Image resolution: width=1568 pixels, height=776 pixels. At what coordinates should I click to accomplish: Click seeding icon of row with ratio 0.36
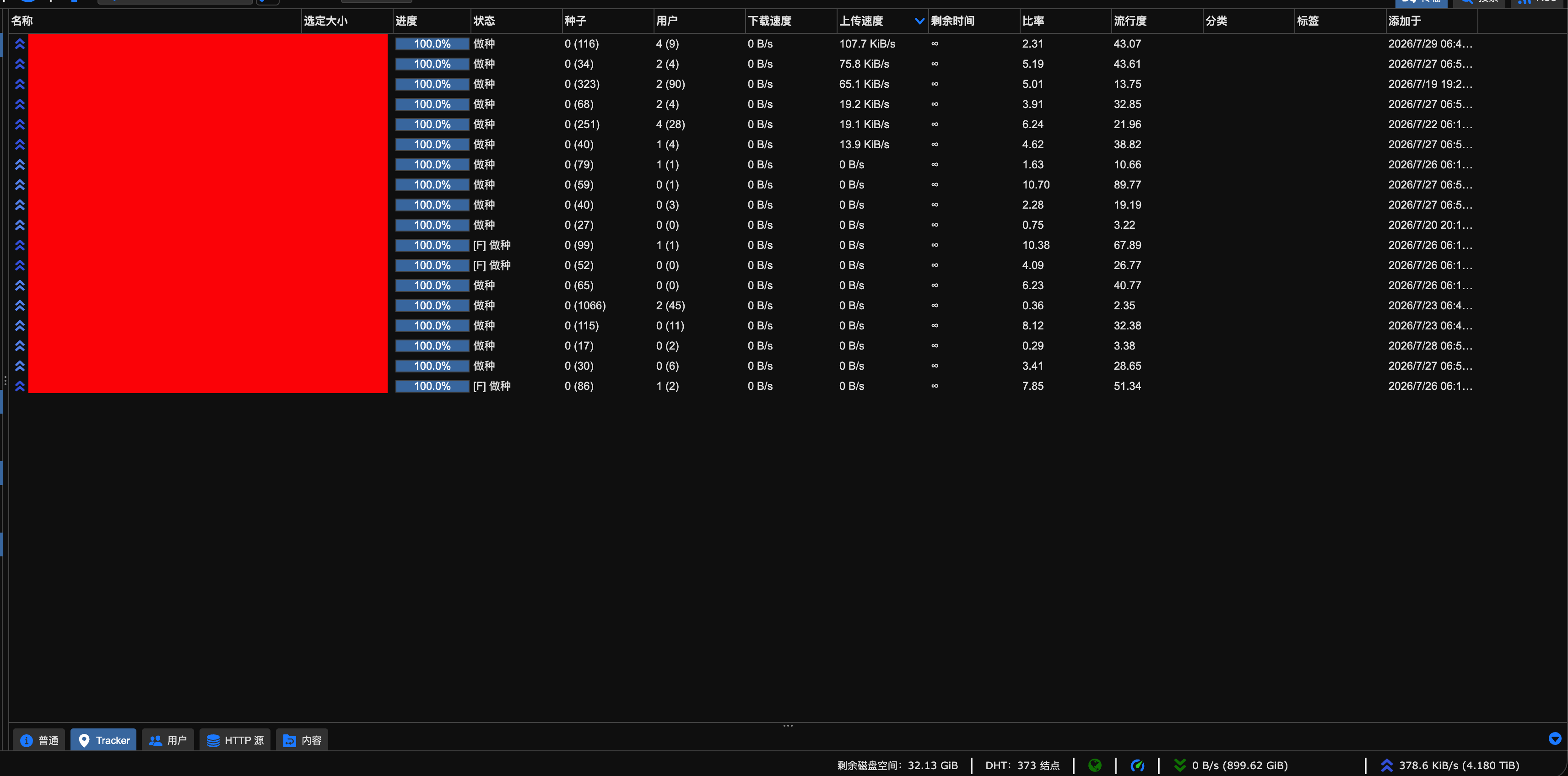coord(20,306)
